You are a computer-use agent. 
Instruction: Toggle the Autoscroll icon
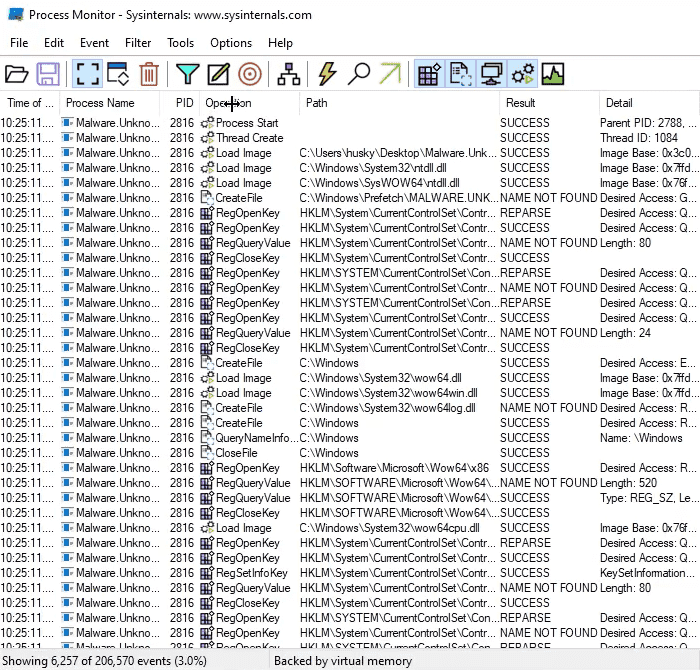118,74
